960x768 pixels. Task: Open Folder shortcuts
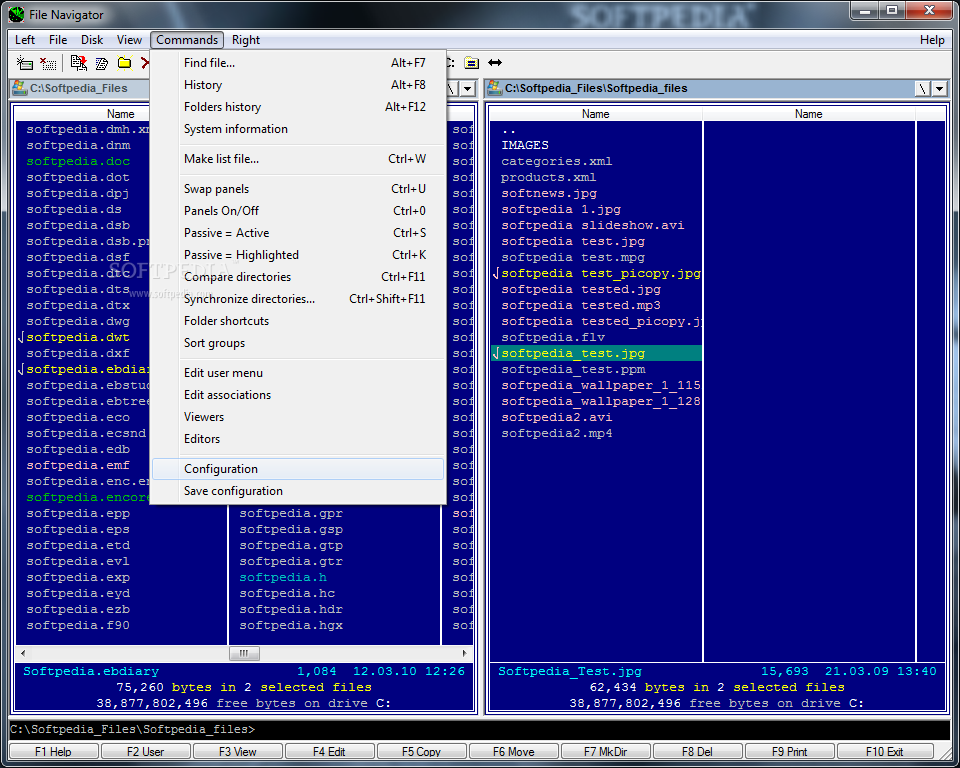(298, 321)
